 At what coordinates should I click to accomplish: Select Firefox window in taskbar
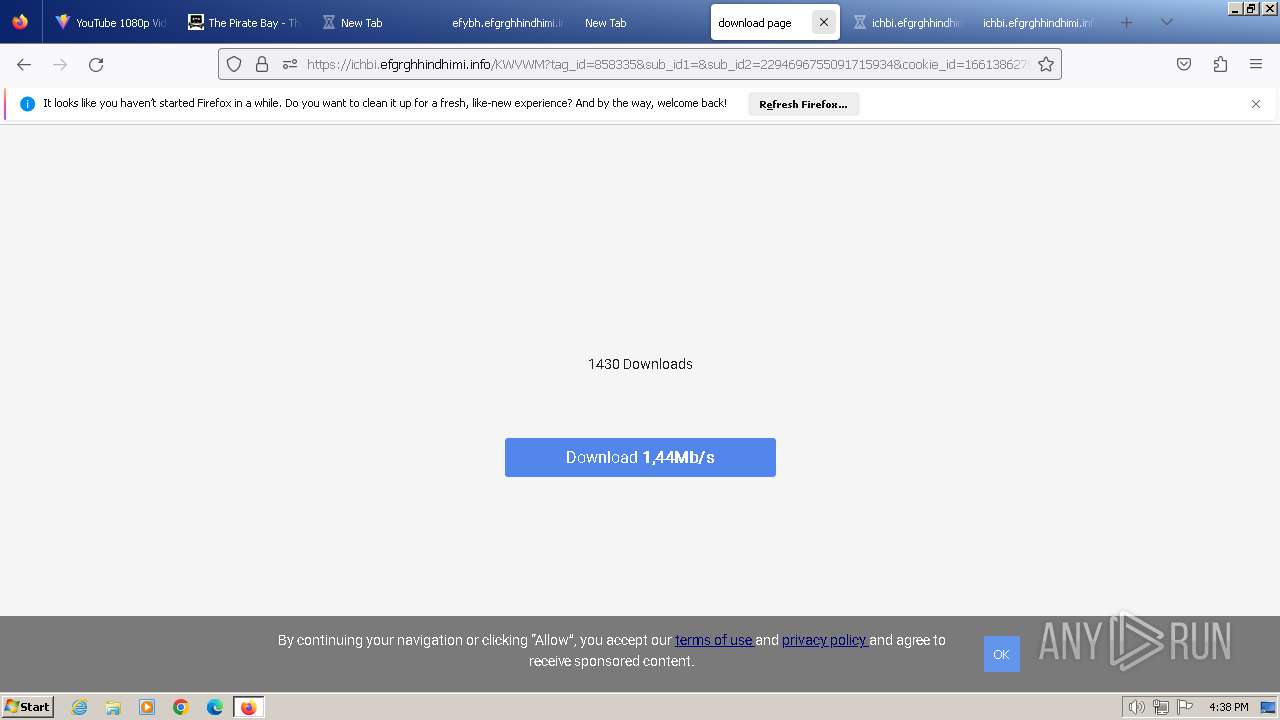(x=248, y=707)
